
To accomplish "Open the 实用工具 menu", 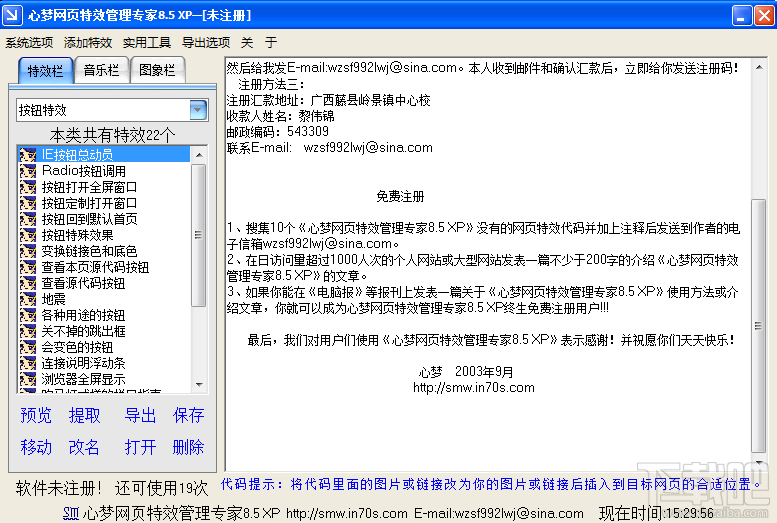I will click(x=147, y=43).
